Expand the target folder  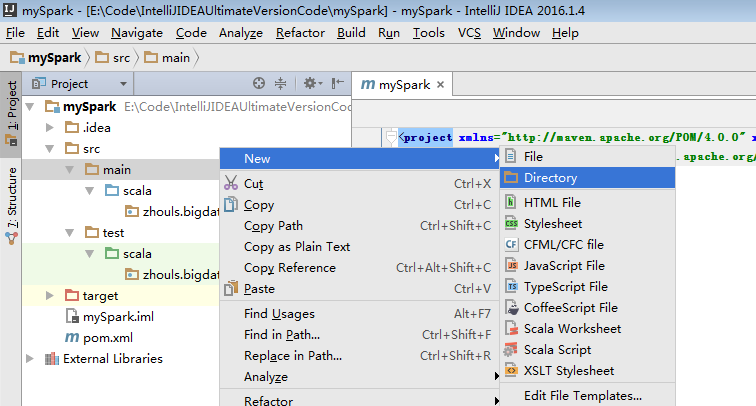coord(50,295)
